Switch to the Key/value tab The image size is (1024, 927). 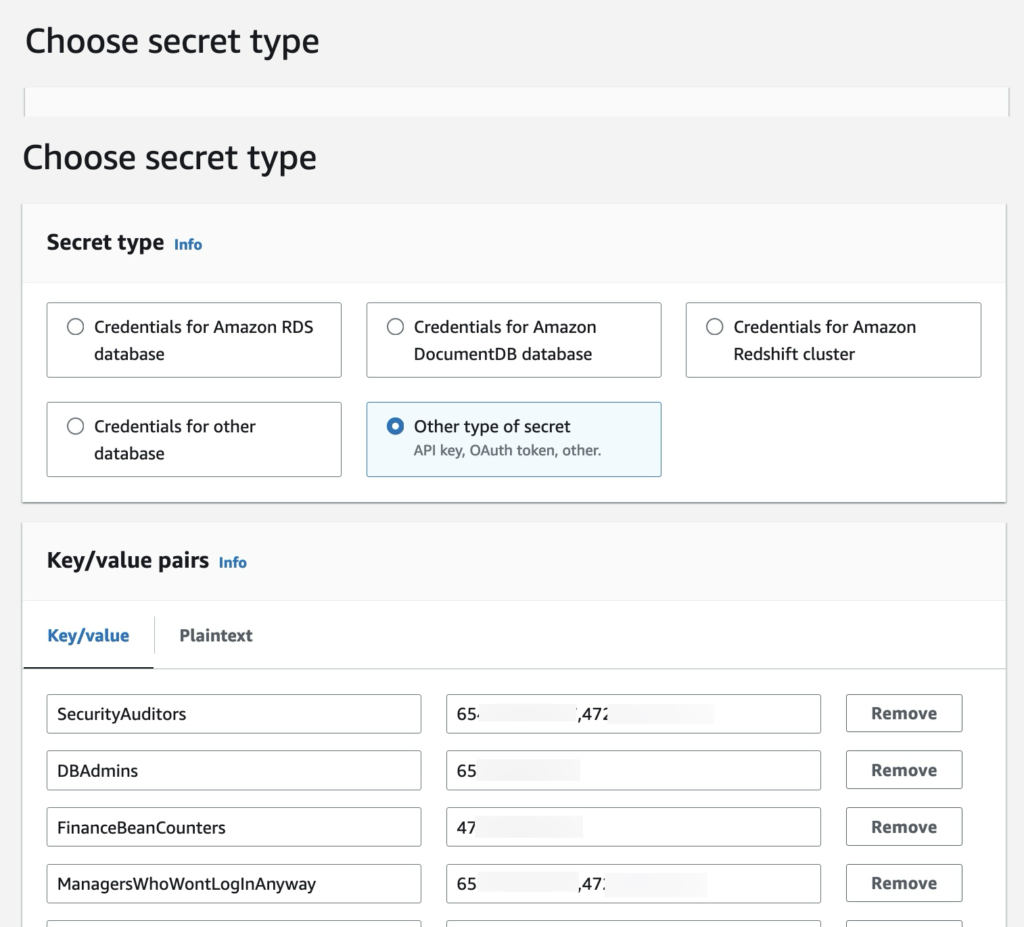pos(88,636)
